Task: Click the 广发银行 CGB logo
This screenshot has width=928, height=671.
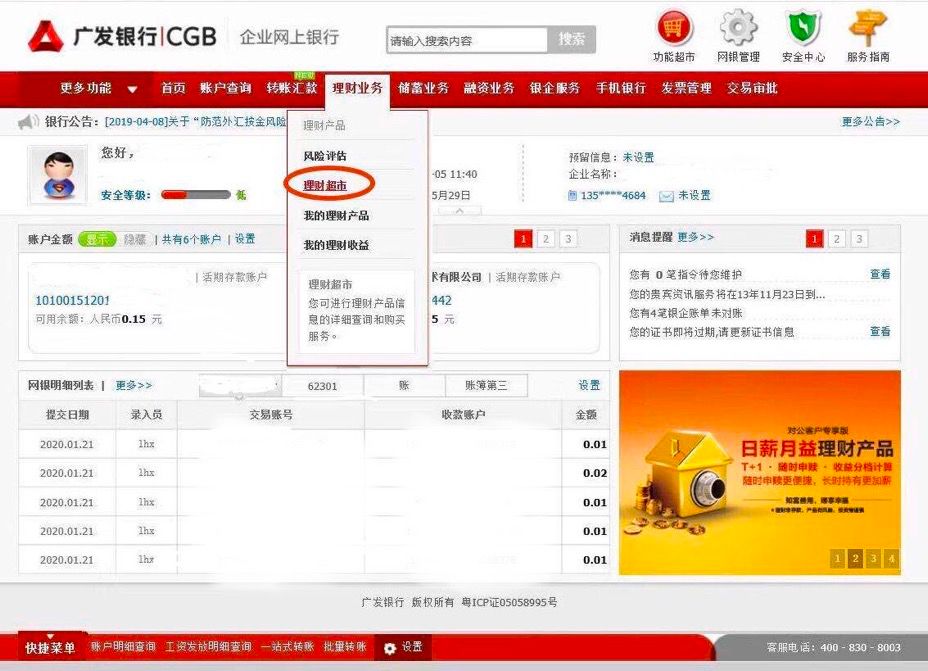Action: [x=123, y=36]
